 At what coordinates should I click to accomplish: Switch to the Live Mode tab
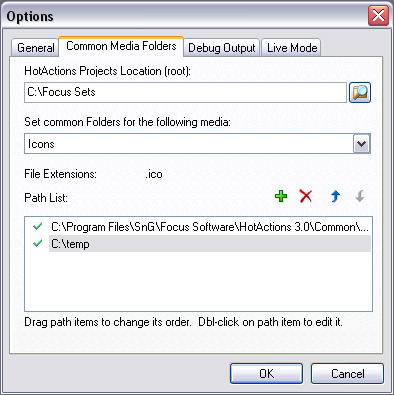(x=292, y=48)
